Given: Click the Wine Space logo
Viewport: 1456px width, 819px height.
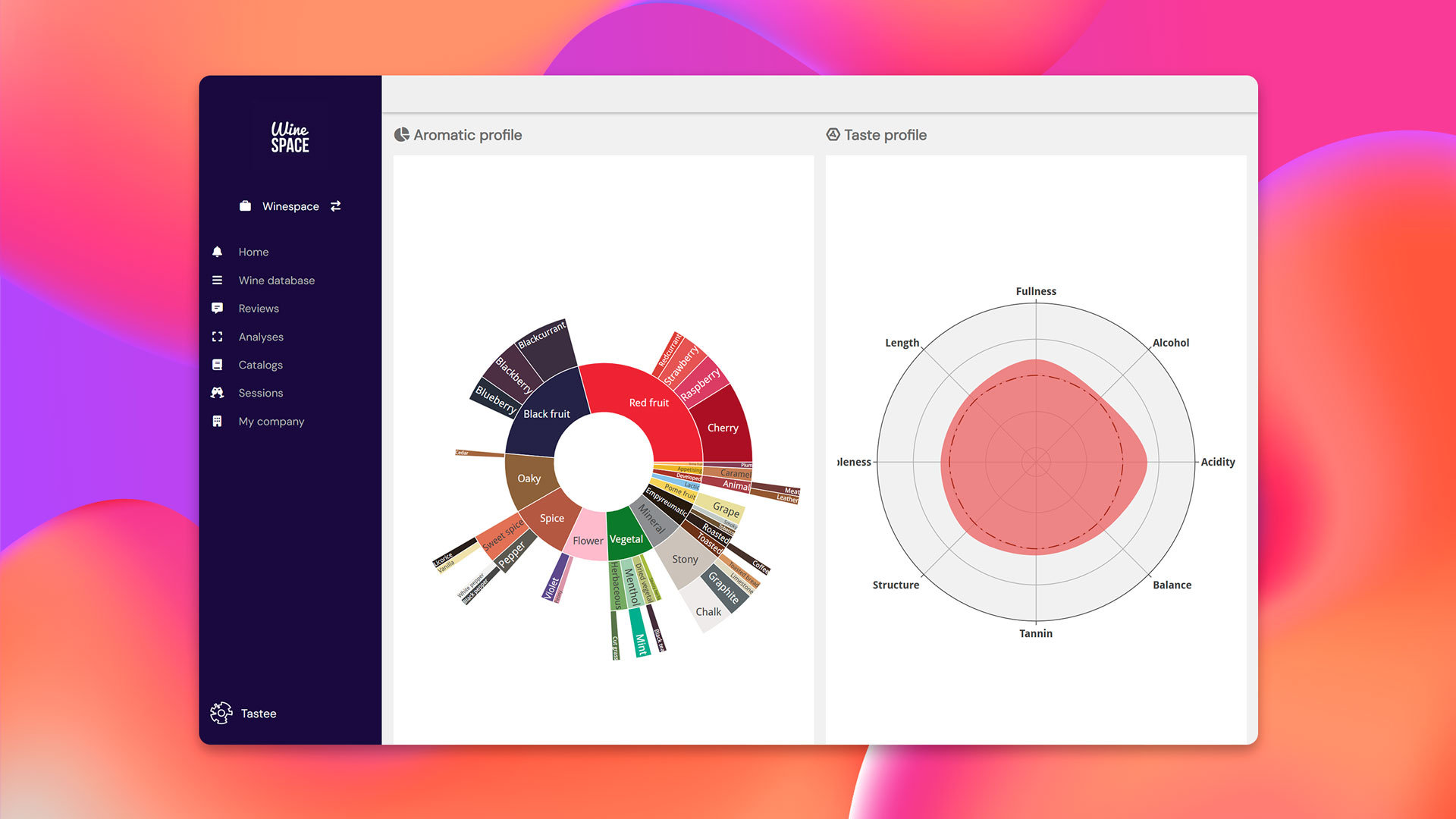Looking at the screenshot, I should click(x=290, y=137).
